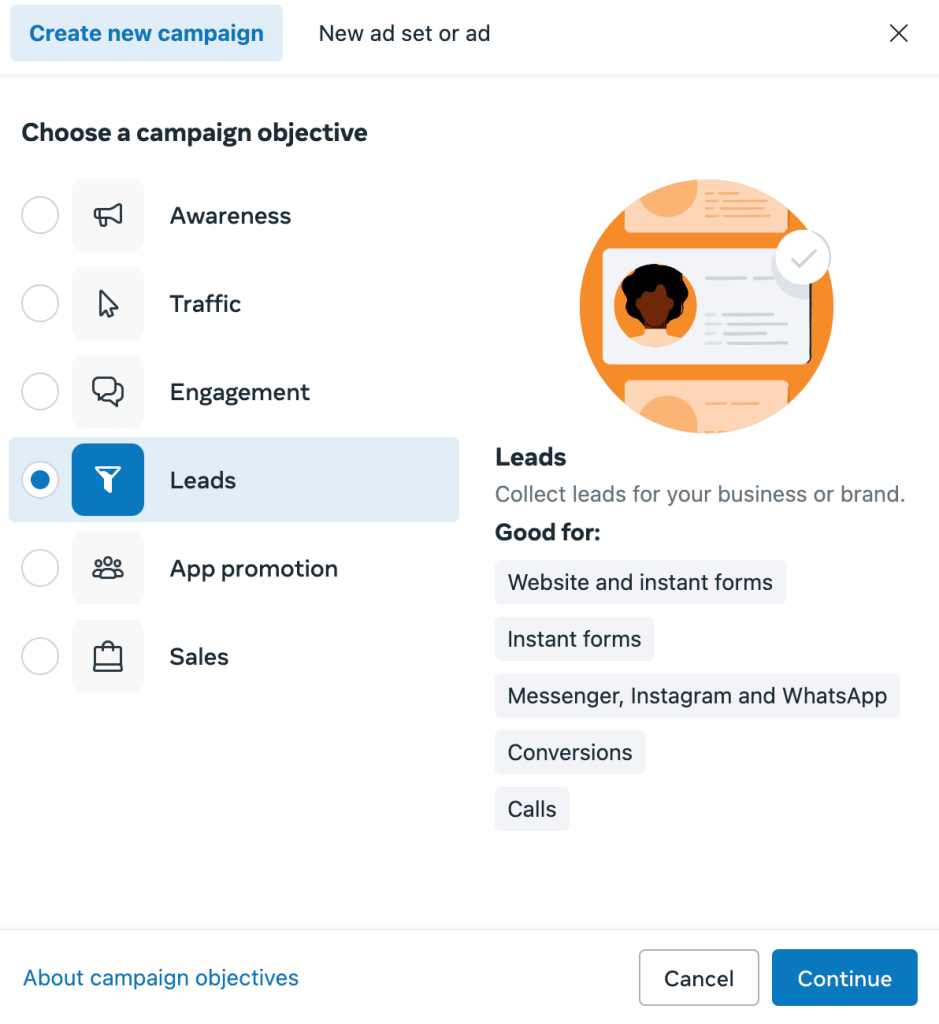Select the Traffic radio button

[40, 303]
